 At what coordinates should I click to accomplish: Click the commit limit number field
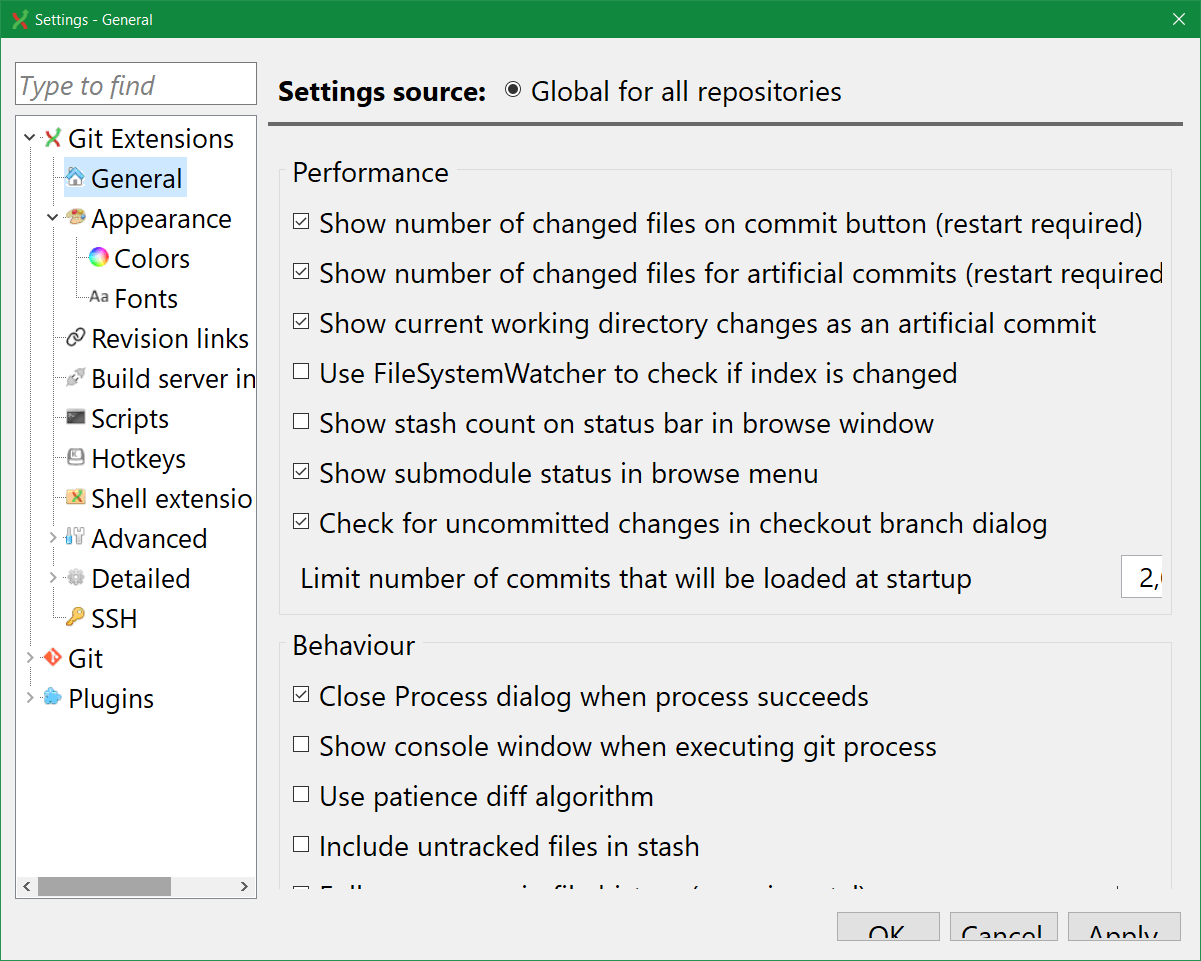click(1141, 579)
